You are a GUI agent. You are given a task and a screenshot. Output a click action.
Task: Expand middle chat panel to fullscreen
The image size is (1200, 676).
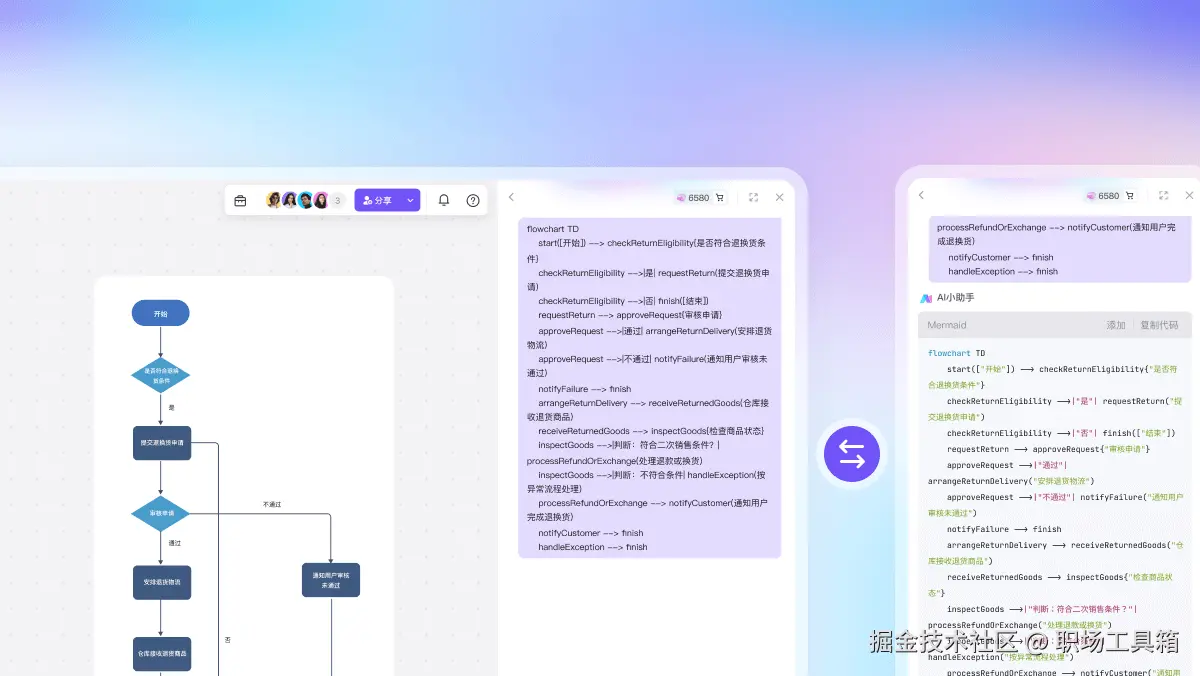point(753,197)
